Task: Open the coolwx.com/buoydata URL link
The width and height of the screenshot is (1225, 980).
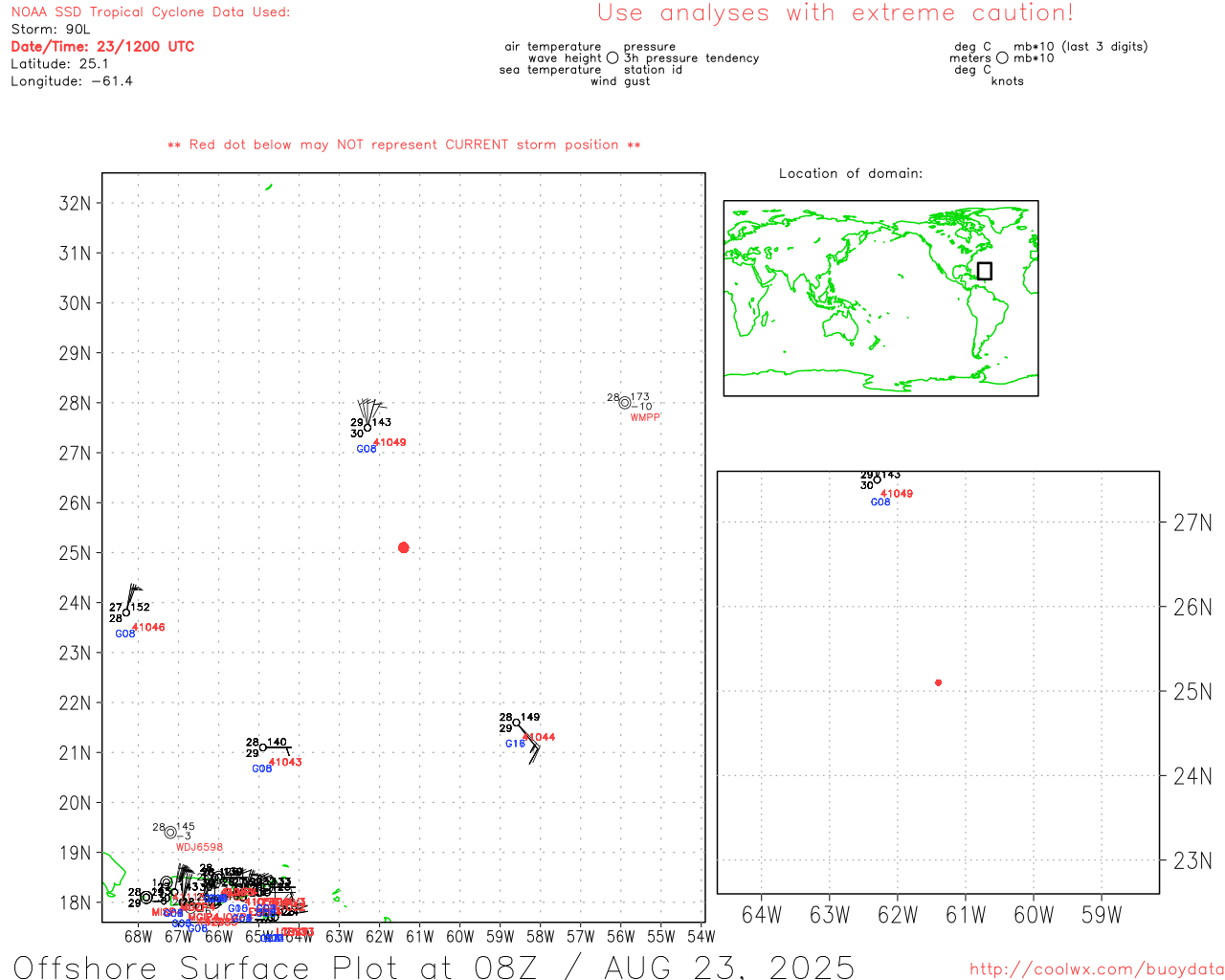Action: [x=1097, y=969]
